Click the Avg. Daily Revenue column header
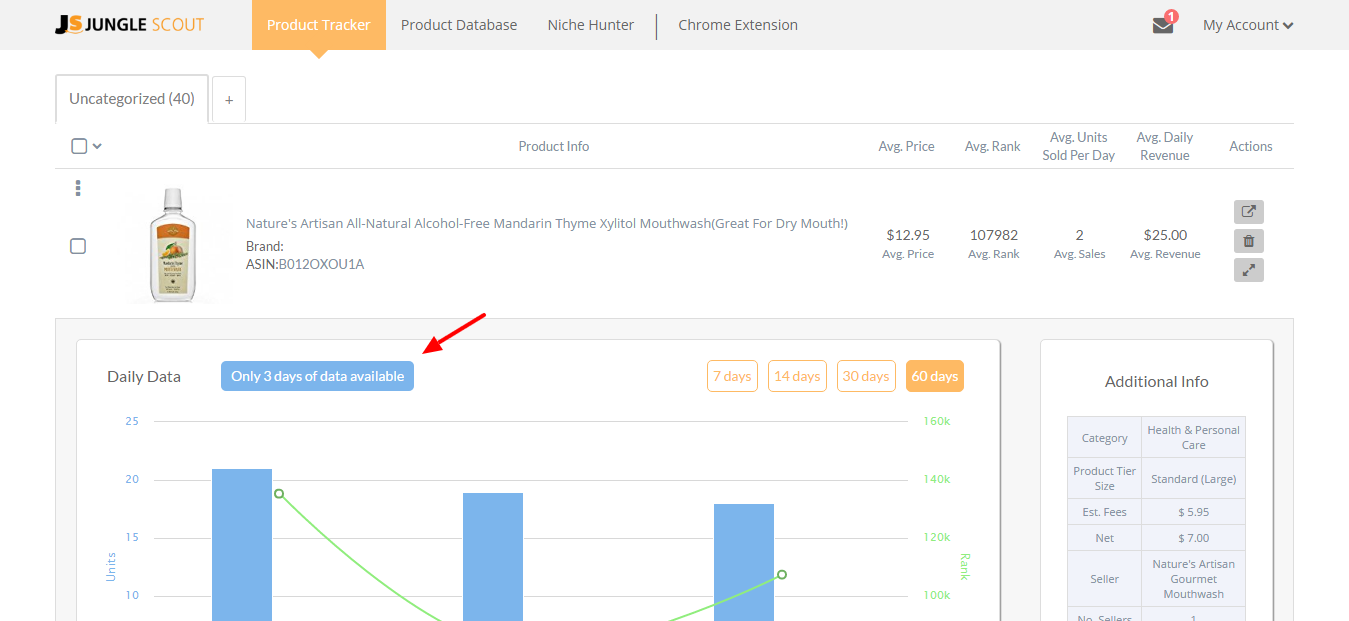This screenshot has width=1349, height=621. coord(1165,146)
